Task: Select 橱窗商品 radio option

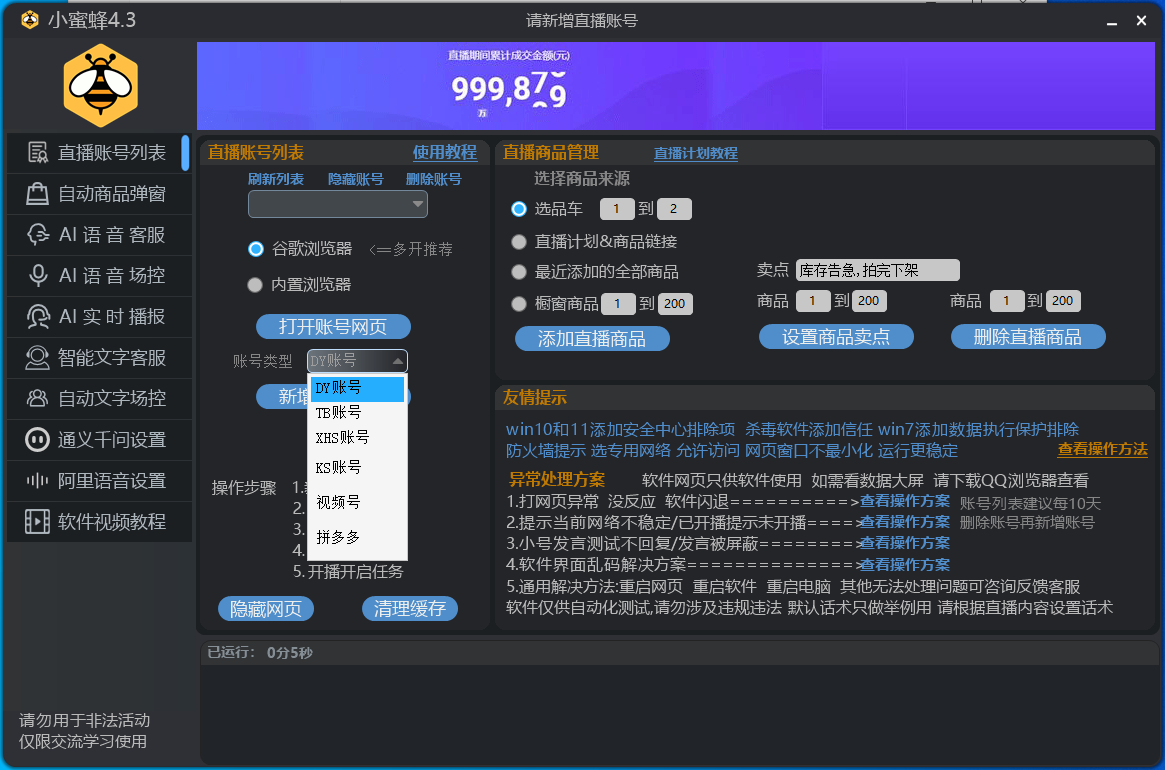Action: [x=519, y=303]
